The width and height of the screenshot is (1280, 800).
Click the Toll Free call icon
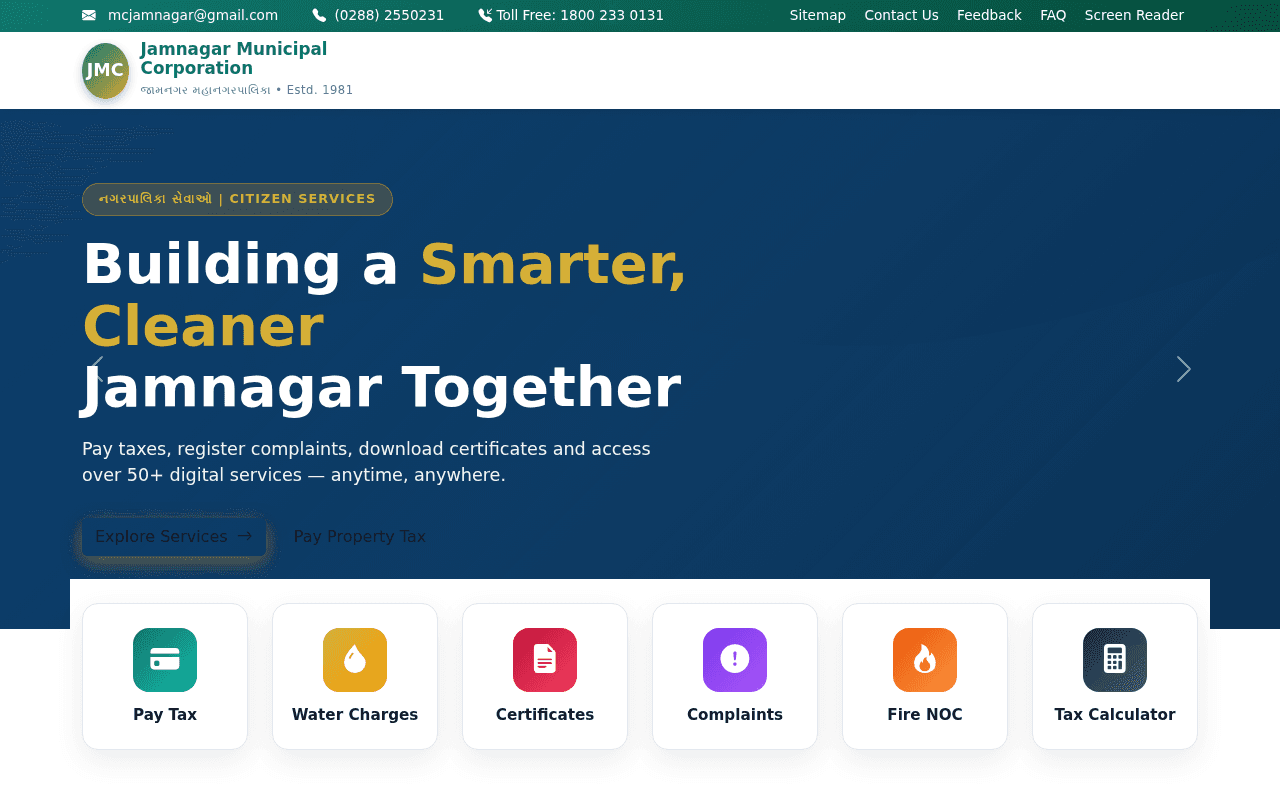pyautogui.click(x=485, y=15)
